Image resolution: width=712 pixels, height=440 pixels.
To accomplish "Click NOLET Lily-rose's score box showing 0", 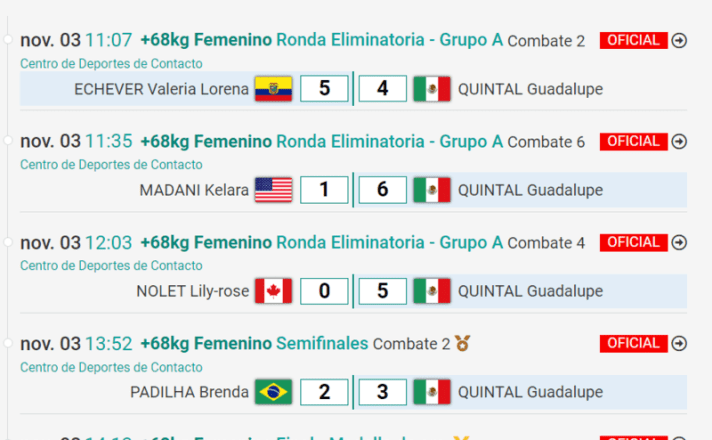I will 324,291.
